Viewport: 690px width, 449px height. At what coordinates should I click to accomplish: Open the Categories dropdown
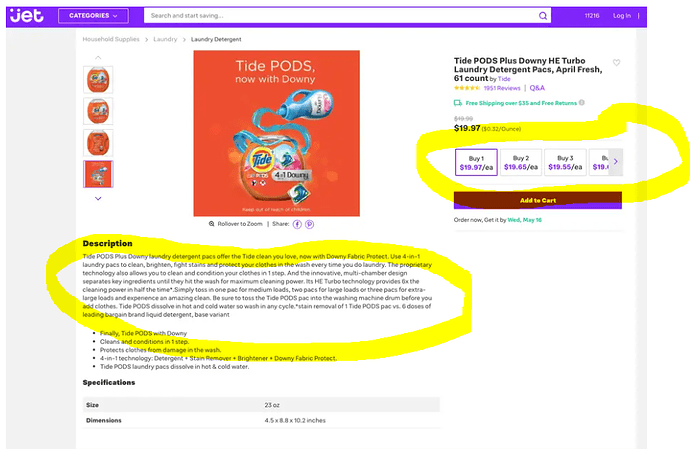[93, 16]
